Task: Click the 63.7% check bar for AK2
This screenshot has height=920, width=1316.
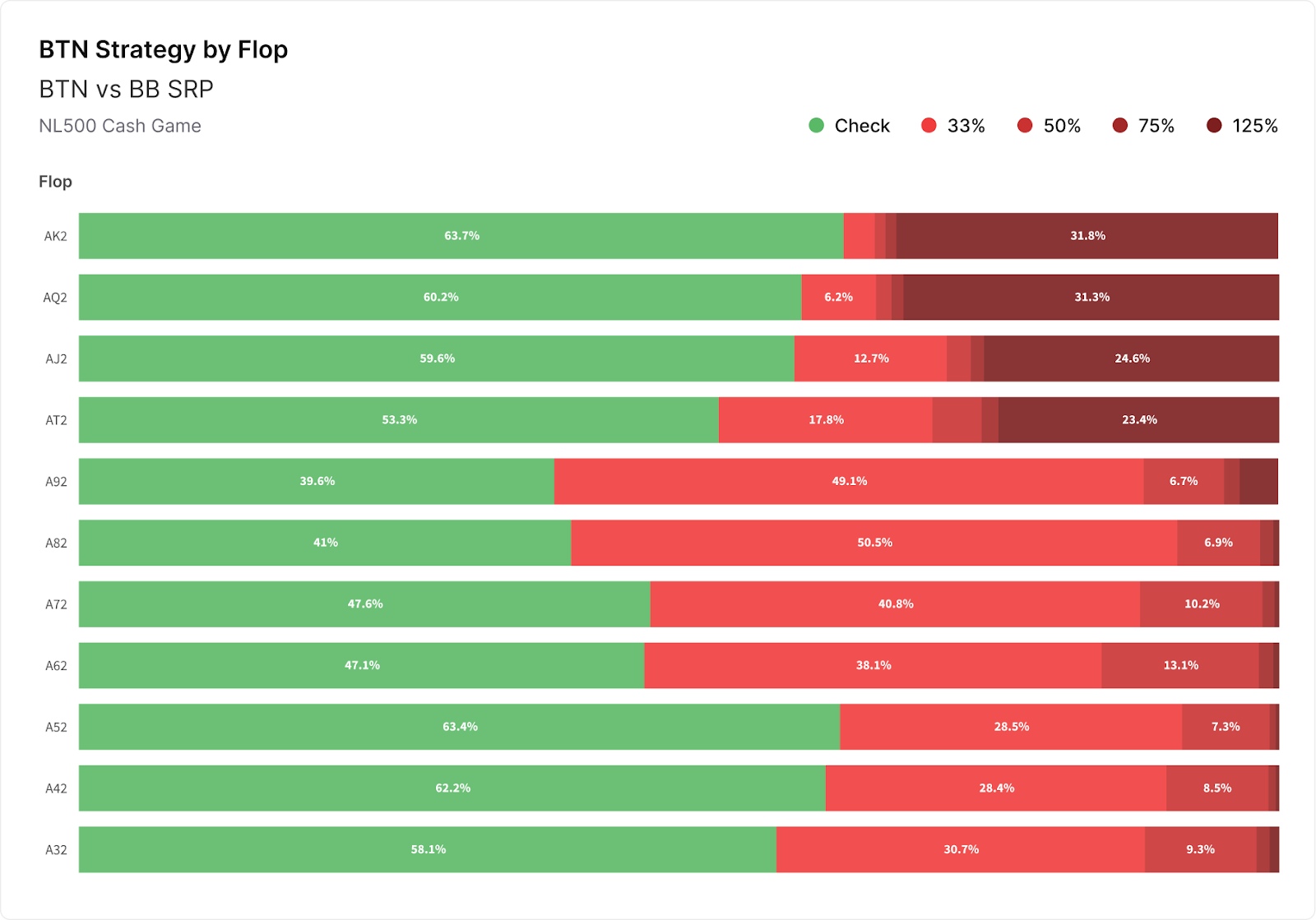Action: [461, 236]
